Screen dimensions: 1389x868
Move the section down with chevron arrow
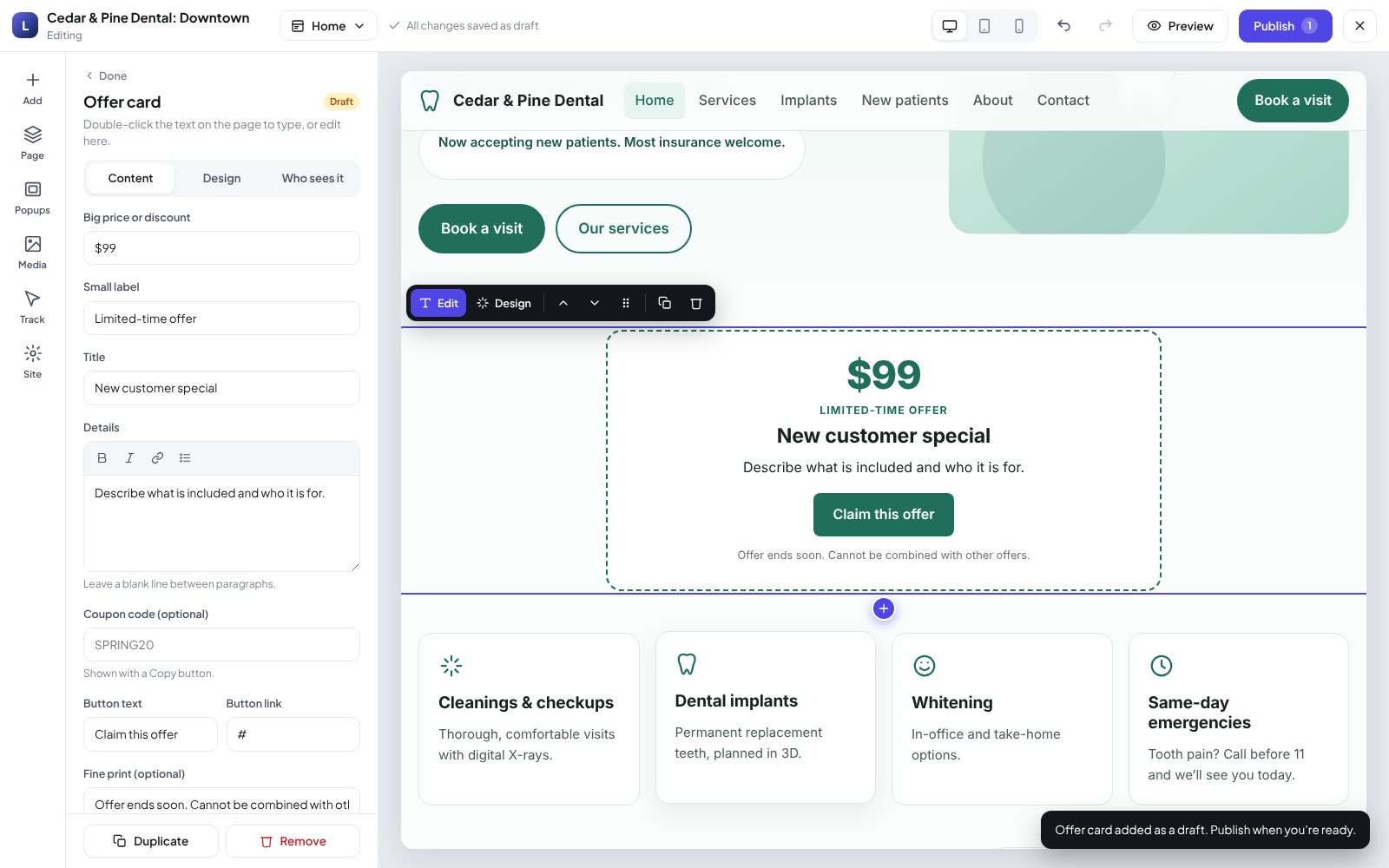pos(595,303)
